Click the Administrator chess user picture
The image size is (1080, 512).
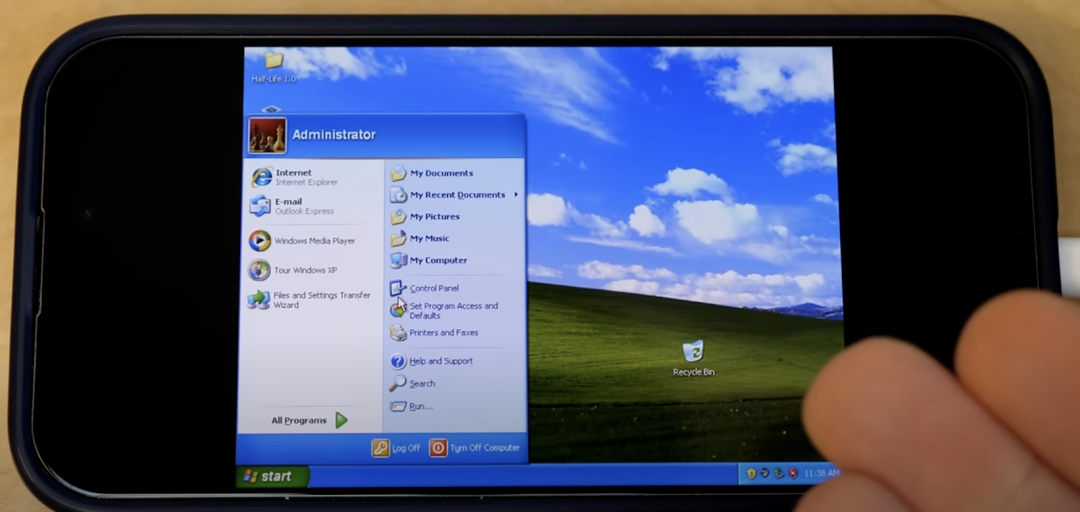pos(267,136)
